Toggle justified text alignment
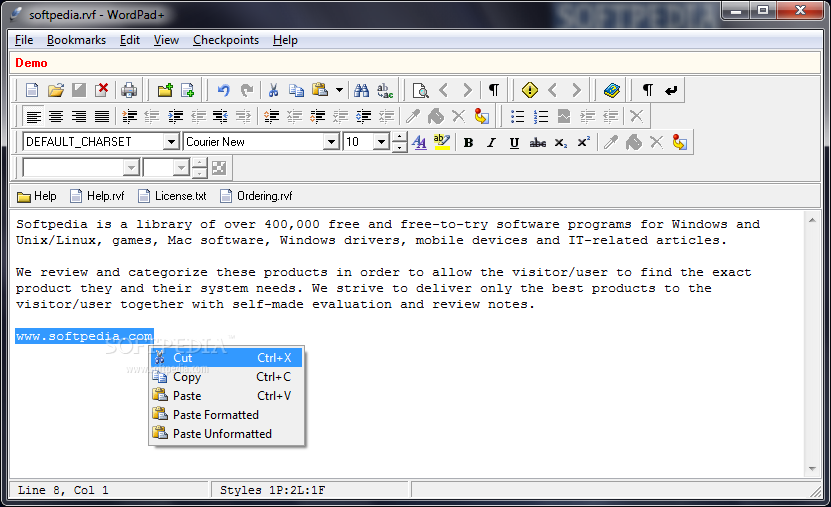Screen dimensions: 831x507 pyautogui.click(x=102, y=116)
